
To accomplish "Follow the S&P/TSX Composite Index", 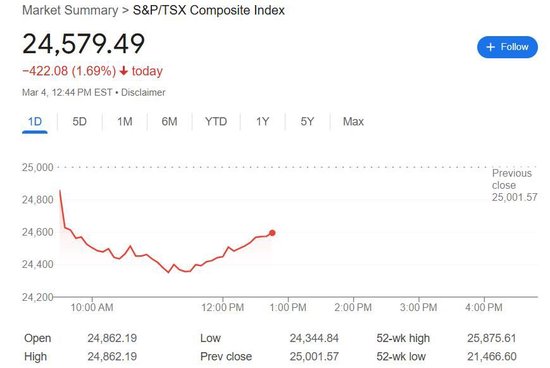I will pyautogui.click(x=507, y=47).
